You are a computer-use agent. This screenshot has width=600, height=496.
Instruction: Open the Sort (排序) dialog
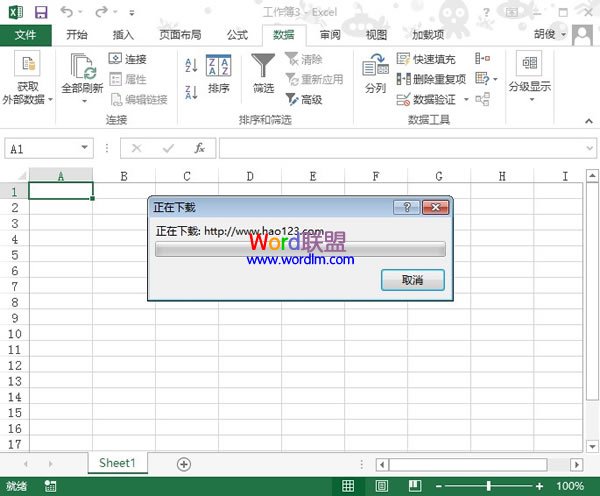click(x=218, y=74)
